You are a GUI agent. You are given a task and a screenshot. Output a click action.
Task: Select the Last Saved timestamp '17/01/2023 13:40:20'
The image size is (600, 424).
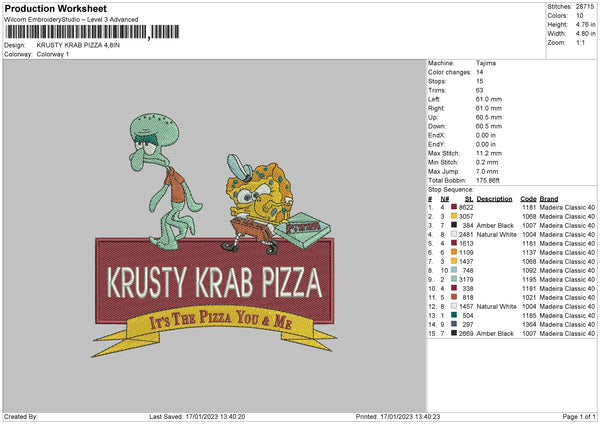pos(215,417)
